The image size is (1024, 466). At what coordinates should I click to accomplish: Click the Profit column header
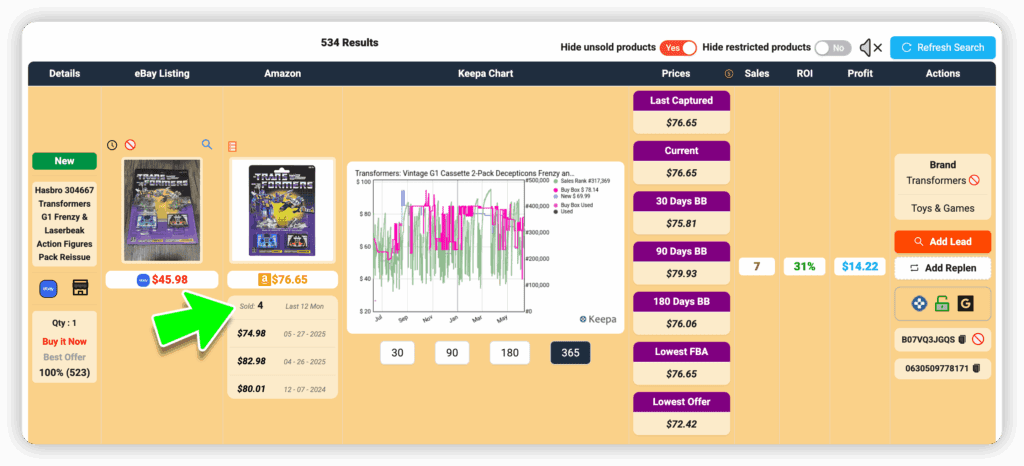[860, 74]
